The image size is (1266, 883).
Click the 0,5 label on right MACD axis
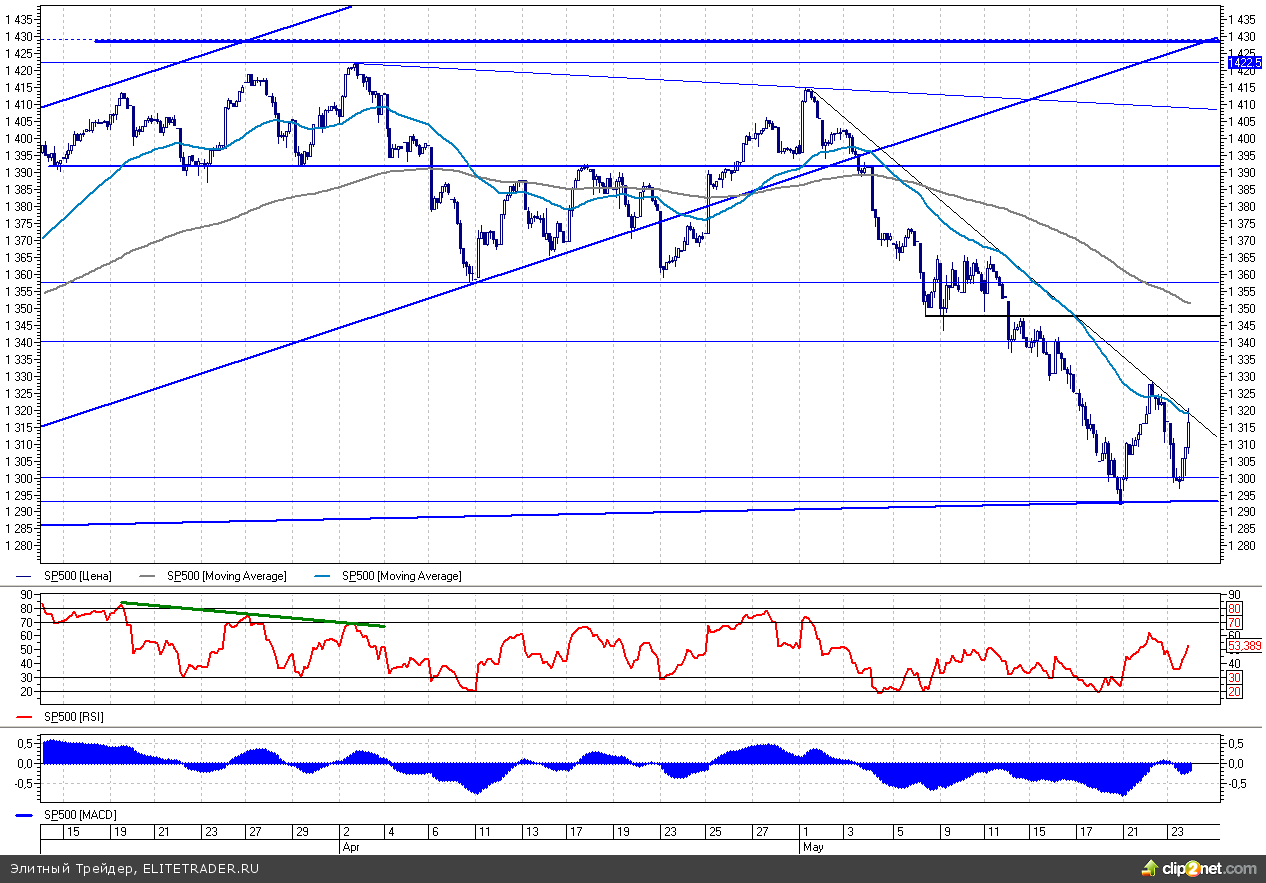[1236, 743]
